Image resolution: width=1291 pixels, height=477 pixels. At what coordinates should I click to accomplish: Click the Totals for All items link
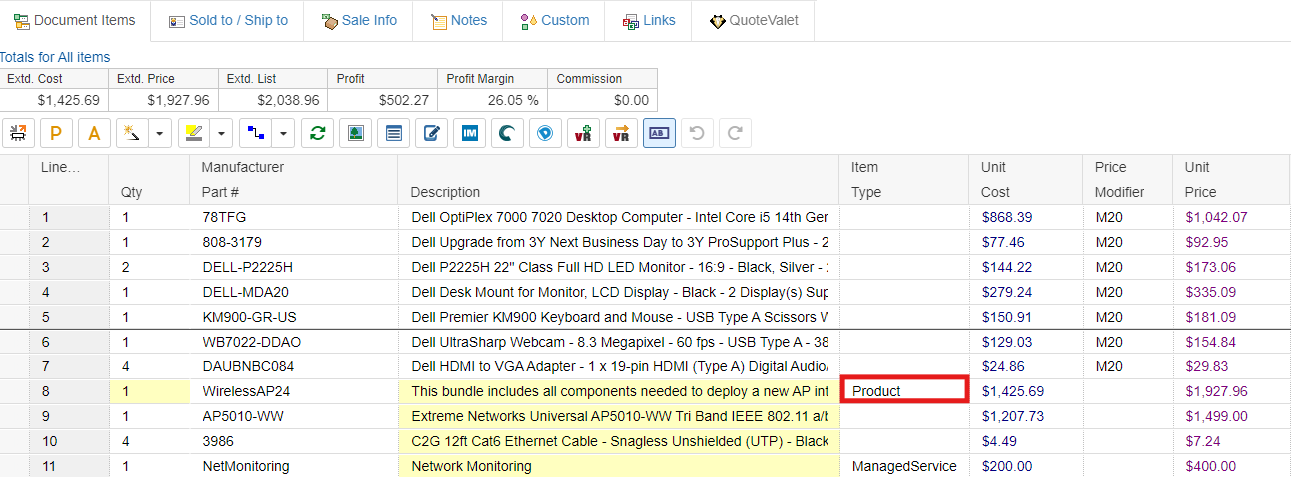(55, 57)
